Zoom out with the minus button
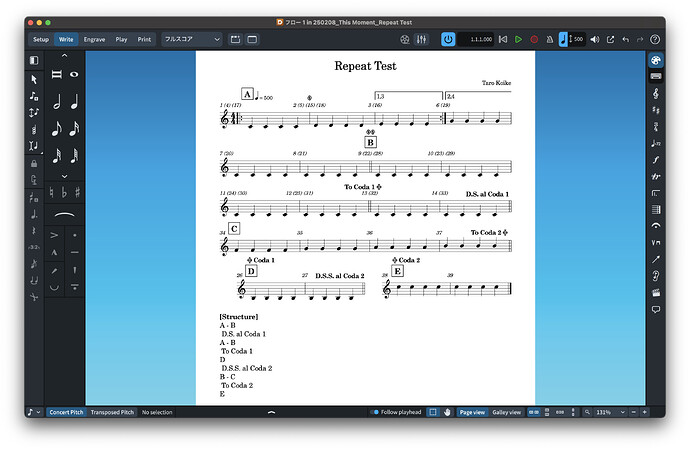Screen dimensions: 690x449 coord(634,412)
